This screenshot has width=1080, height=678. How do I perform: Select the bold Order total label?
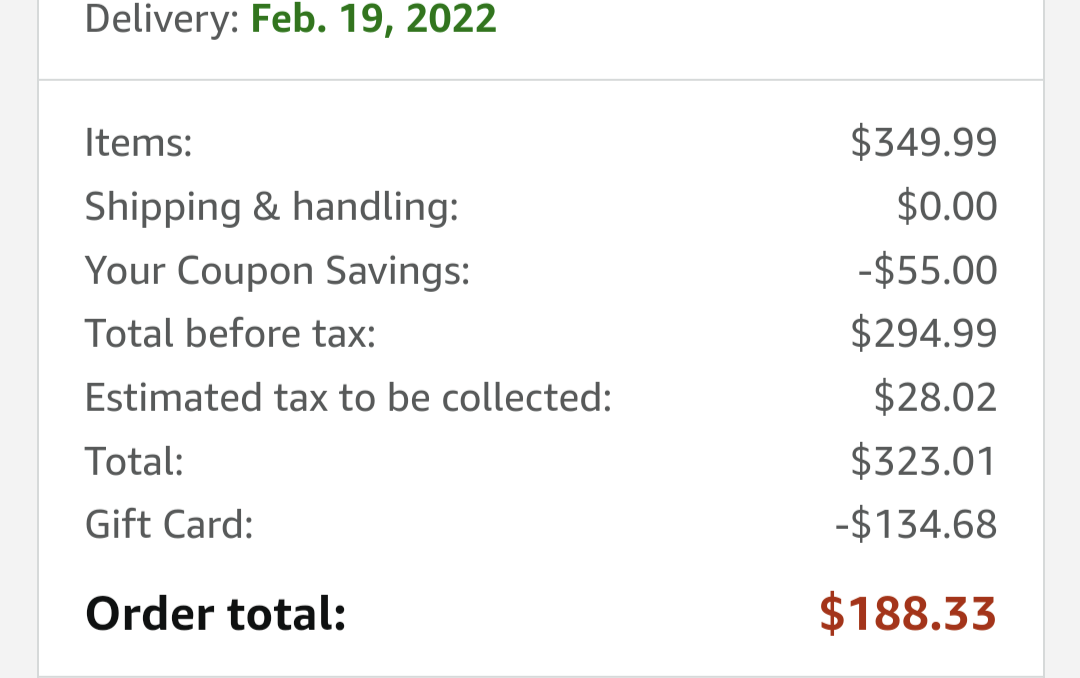click(216, 613)
